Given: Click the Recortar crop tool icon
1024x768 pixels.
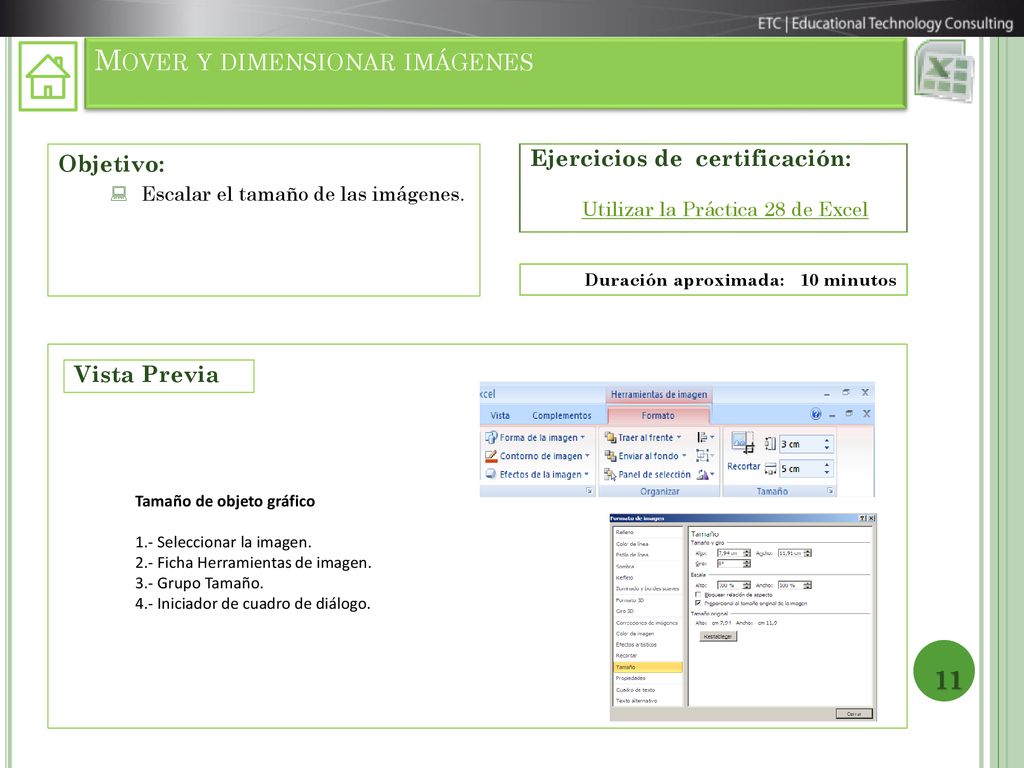Looking at the screenshot, I should tap(743, 442).
